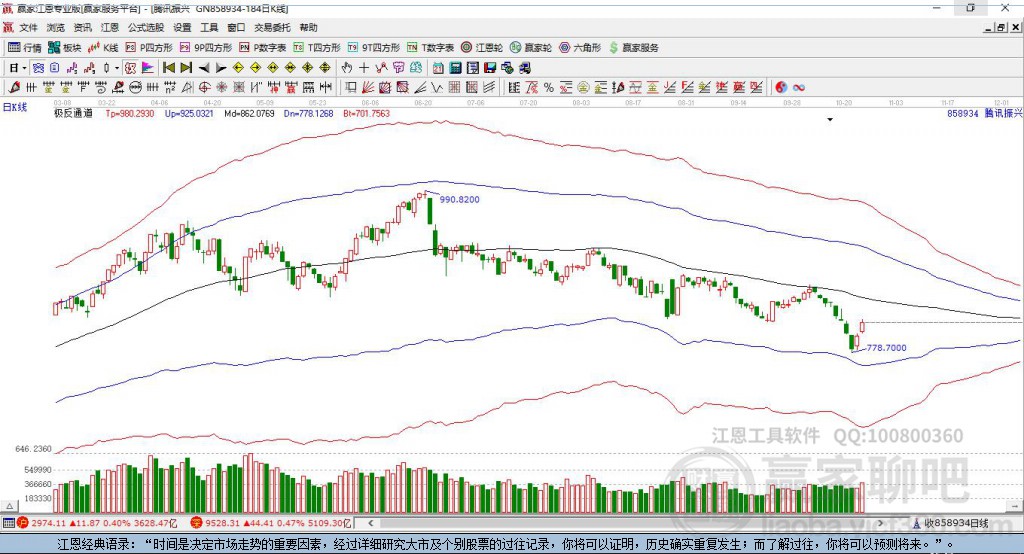Select the red circular target tool

click(x=204, y=88)
